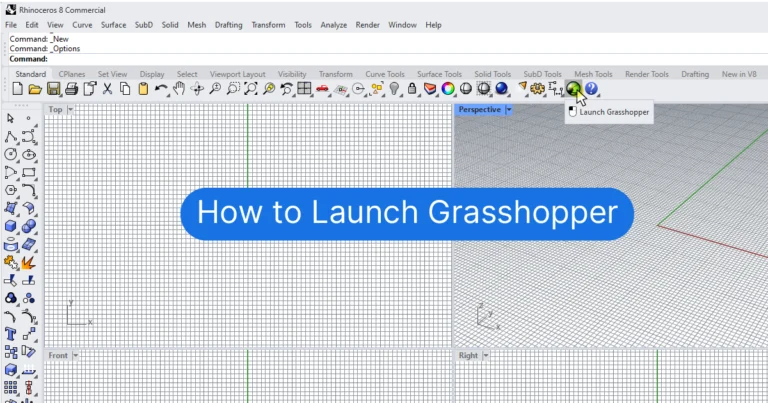
Task: Open a file with the folder icon
Action: click(x=35, y=89)
